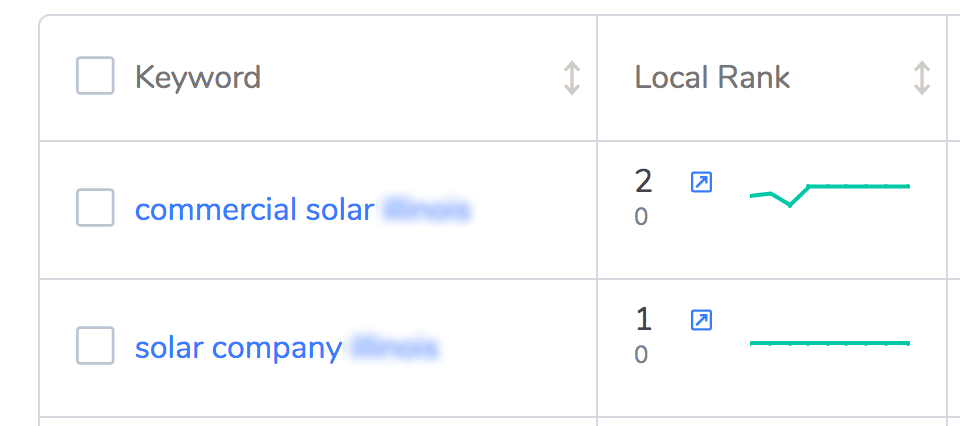Open external link icon next to rank 2

tap(701, 182)
